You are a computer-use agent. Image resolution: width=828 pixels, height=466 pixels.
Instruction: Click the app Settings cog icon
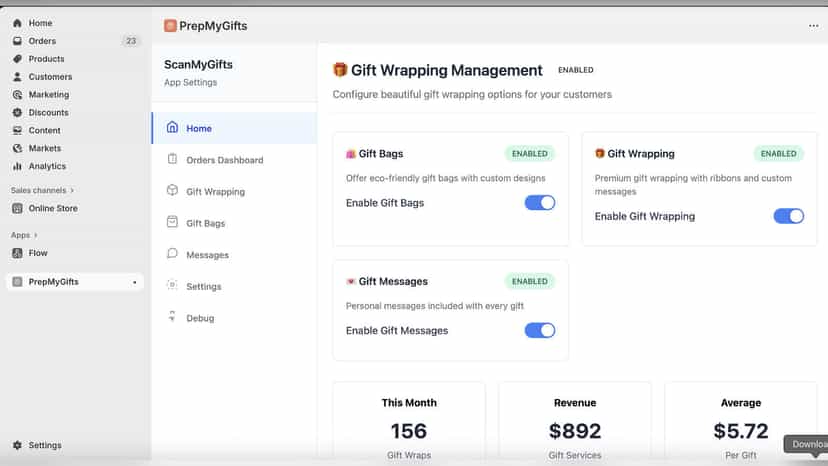click(x=172, y=285)
